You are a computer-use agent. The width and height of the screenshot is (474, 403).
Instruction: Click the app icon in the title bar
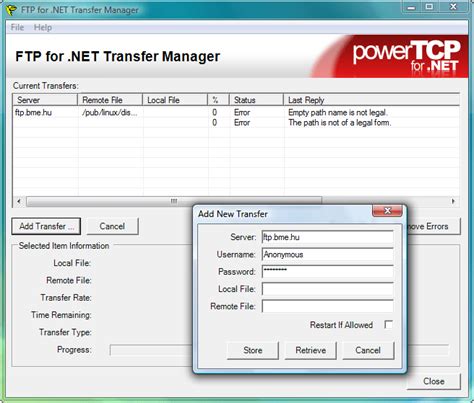[11, 10]
